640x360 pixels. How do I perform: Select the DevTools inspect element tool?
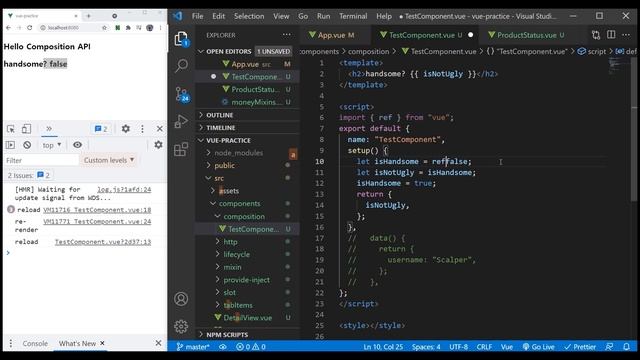point(11,129)
